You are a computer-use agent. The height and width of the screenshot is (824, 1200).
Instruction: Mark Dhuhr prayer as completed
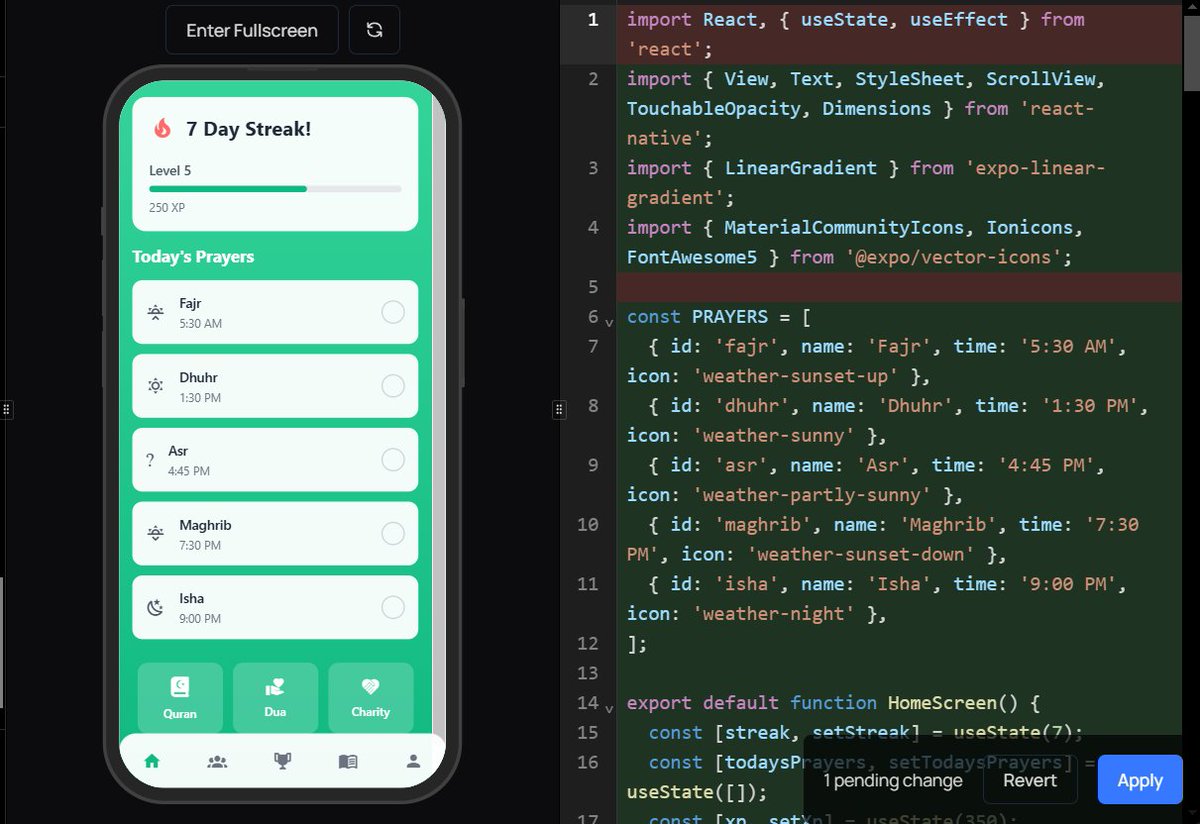pos(393,386)
